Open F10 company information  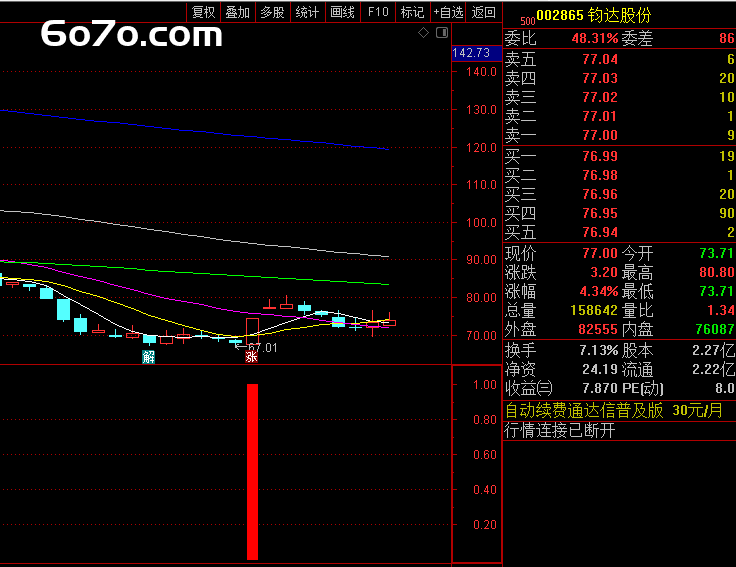(378, 12)
